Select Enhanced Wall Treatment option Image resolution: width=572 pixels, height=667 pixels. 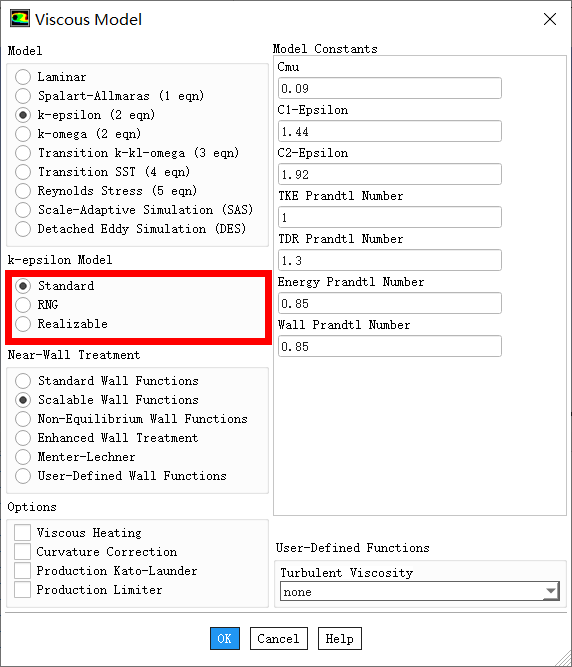(x=23, y=438)
